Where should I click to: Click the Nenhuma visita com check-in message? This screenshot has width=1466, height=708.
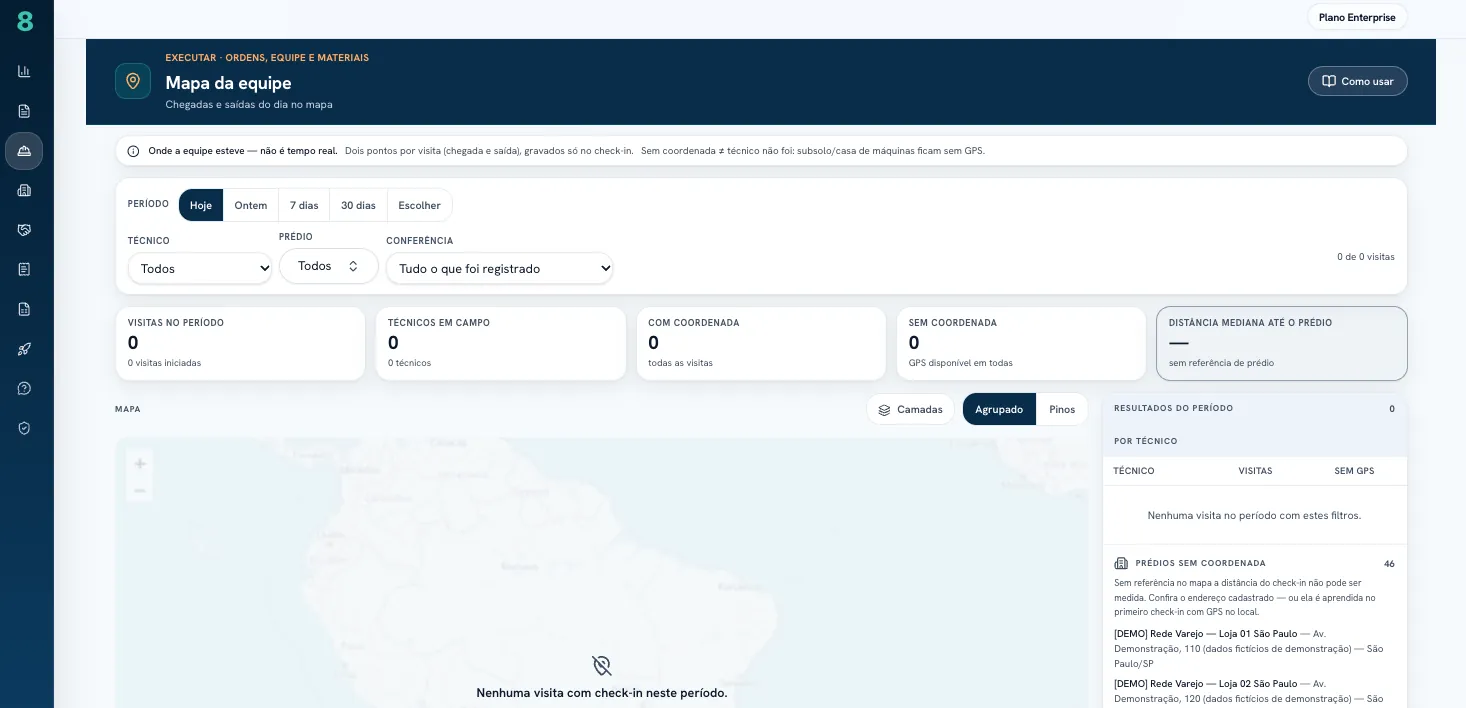(x=601, y=693)
